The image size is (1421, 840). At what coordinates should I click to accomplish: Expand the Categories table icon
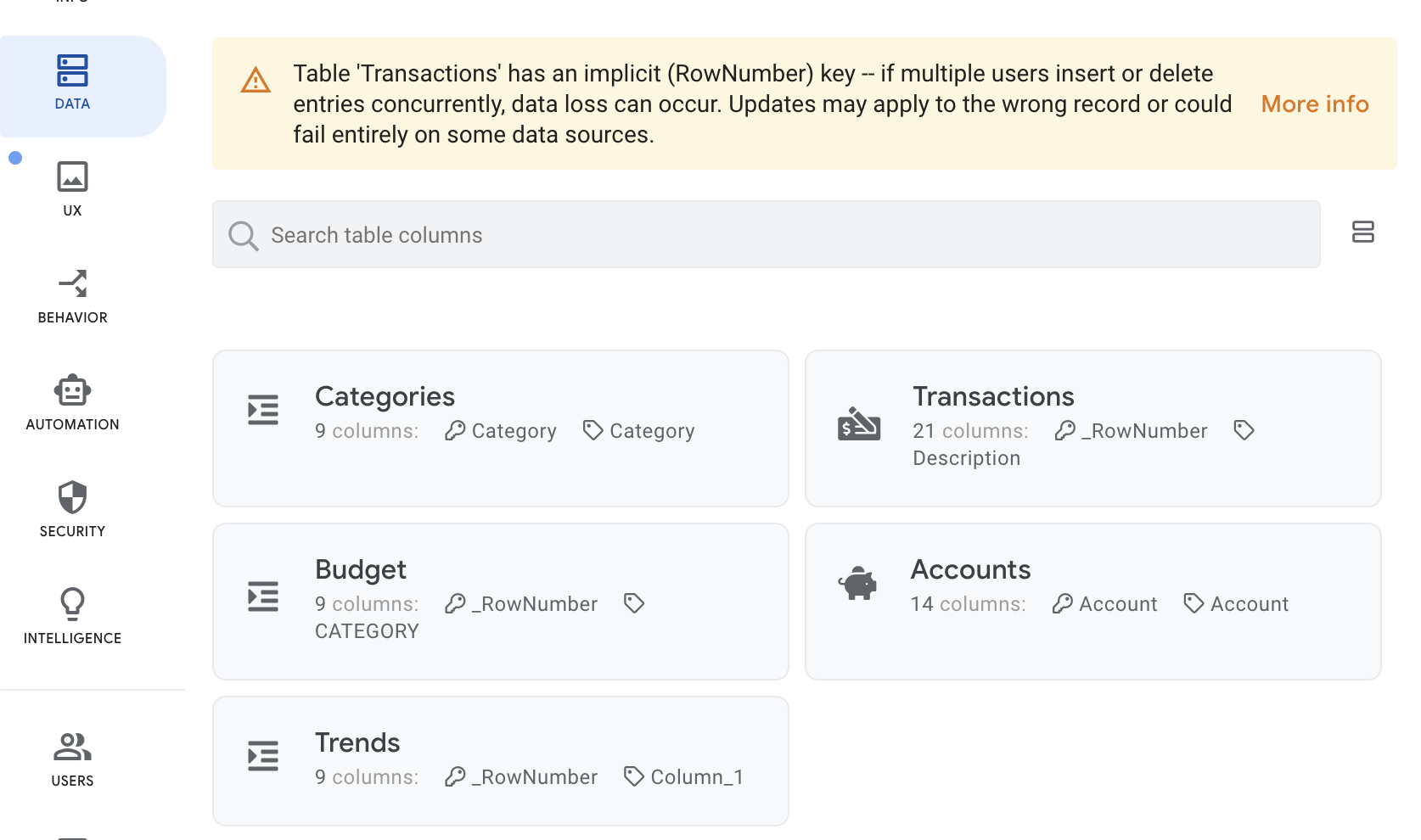[x=263, y=410]
